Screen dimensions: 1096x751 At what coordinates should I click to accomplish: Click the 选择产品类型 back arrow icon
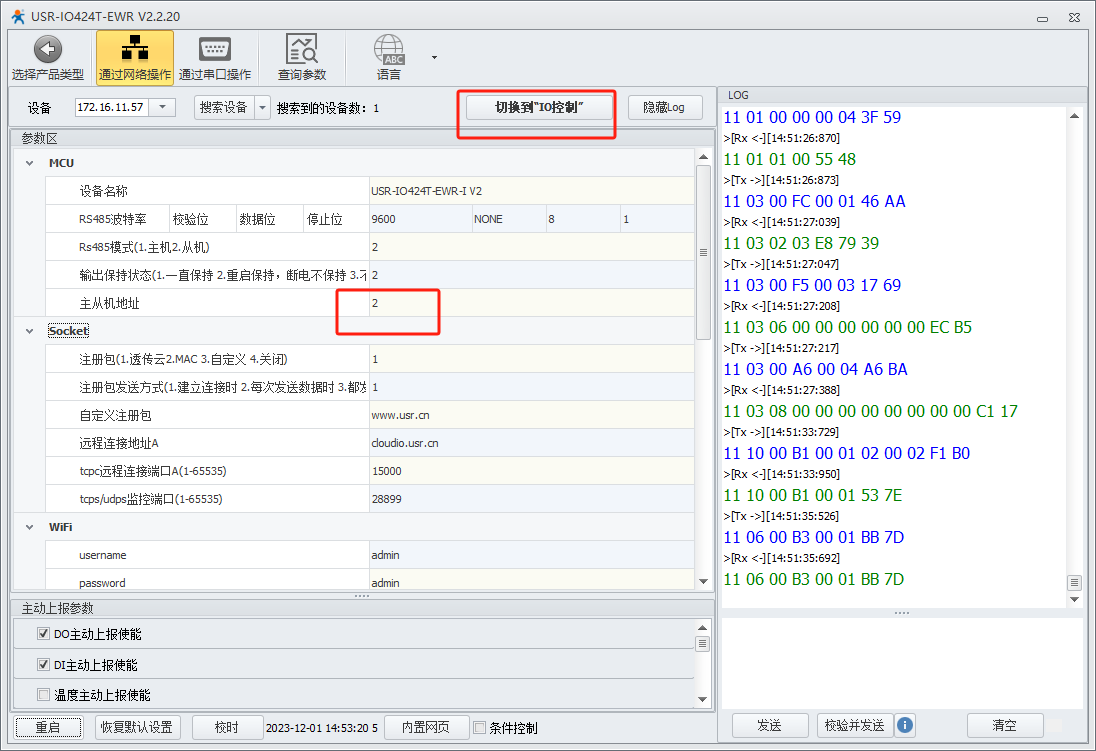click(47, 50)
